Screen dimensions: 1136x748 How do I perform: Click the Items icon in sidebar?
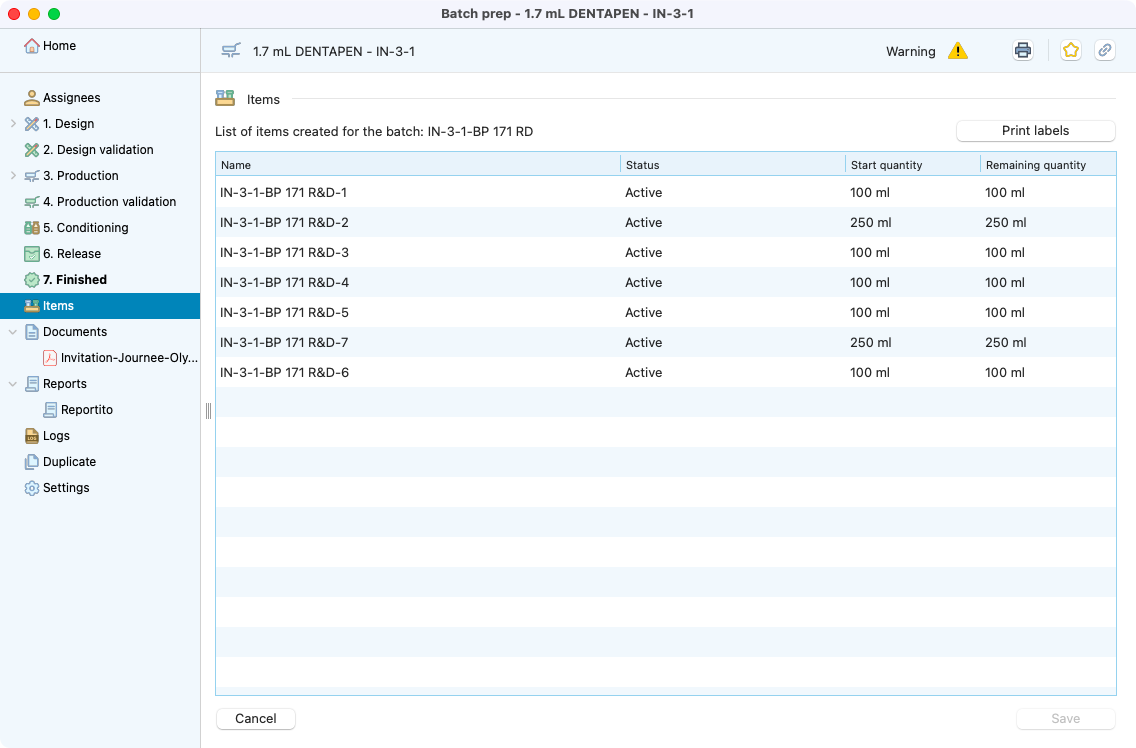(31, 306)
